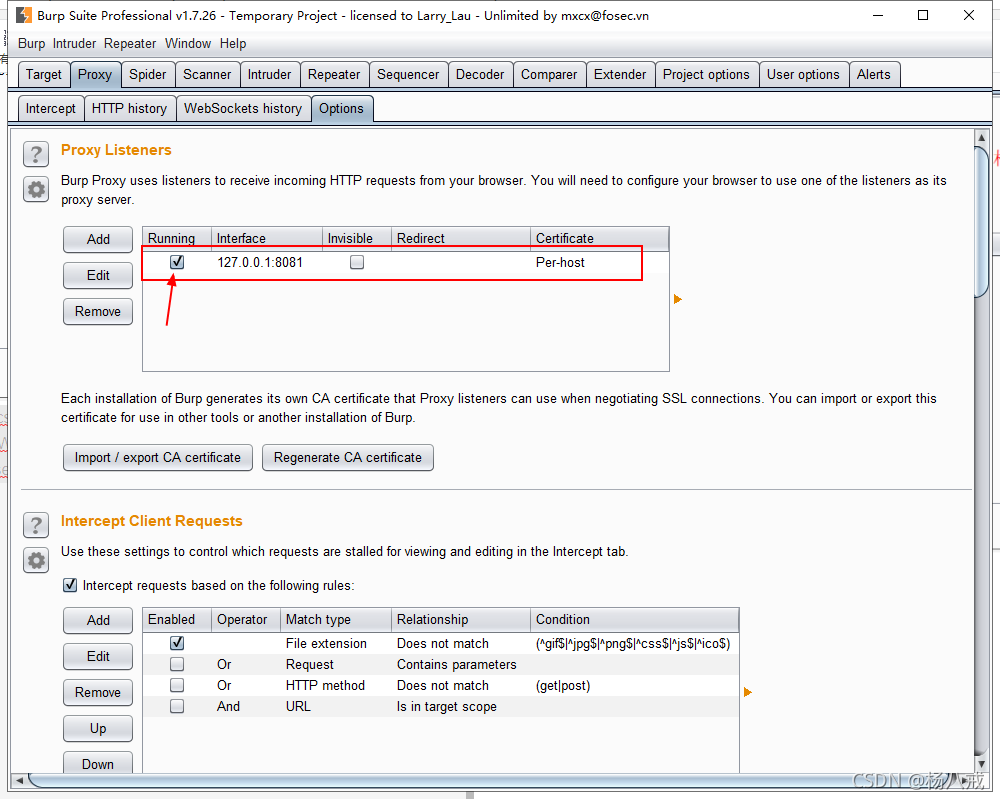Image resolution: width=1000 pixels, height=799 pixels.
Task: Switch to the Alerts tab
Action: tap(874, 75)
